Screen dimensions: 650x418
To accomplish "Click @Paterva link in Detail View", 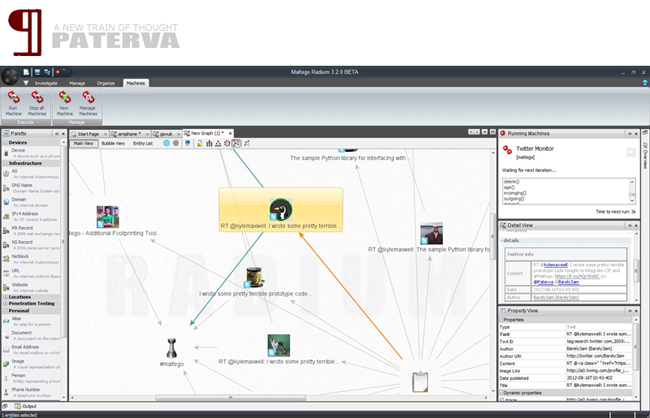I will coord(543,282).
